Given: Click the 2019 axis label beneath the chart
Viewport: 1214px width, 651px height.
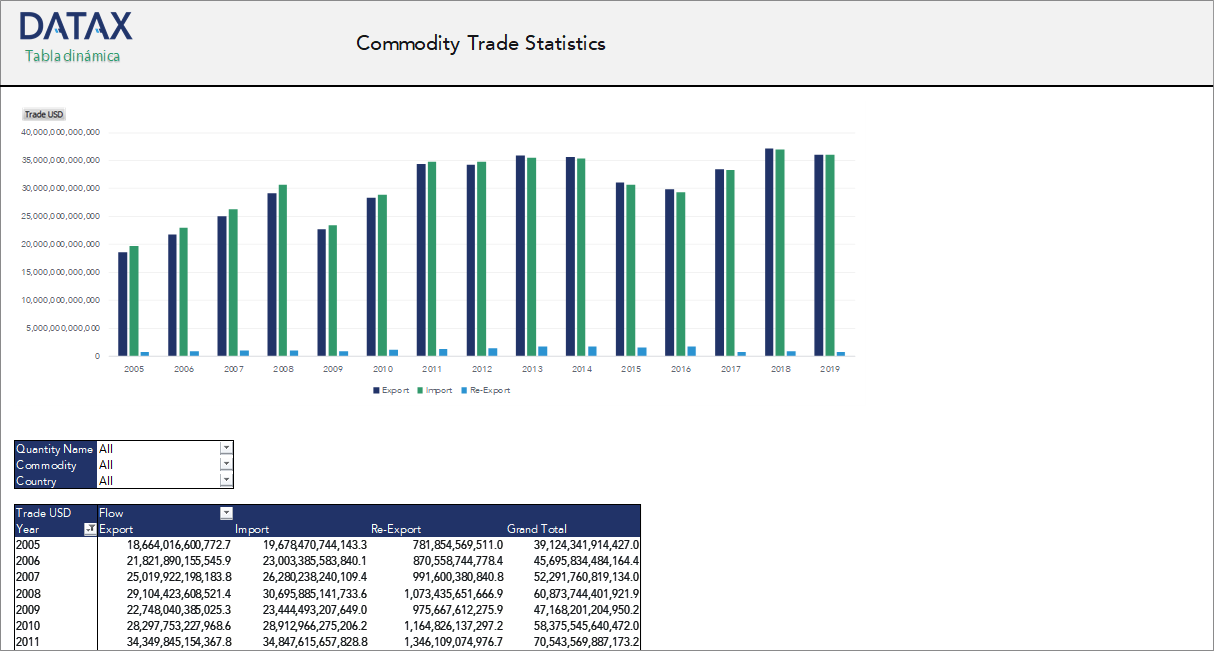Looking at the screenshot, I should (830, 368).
